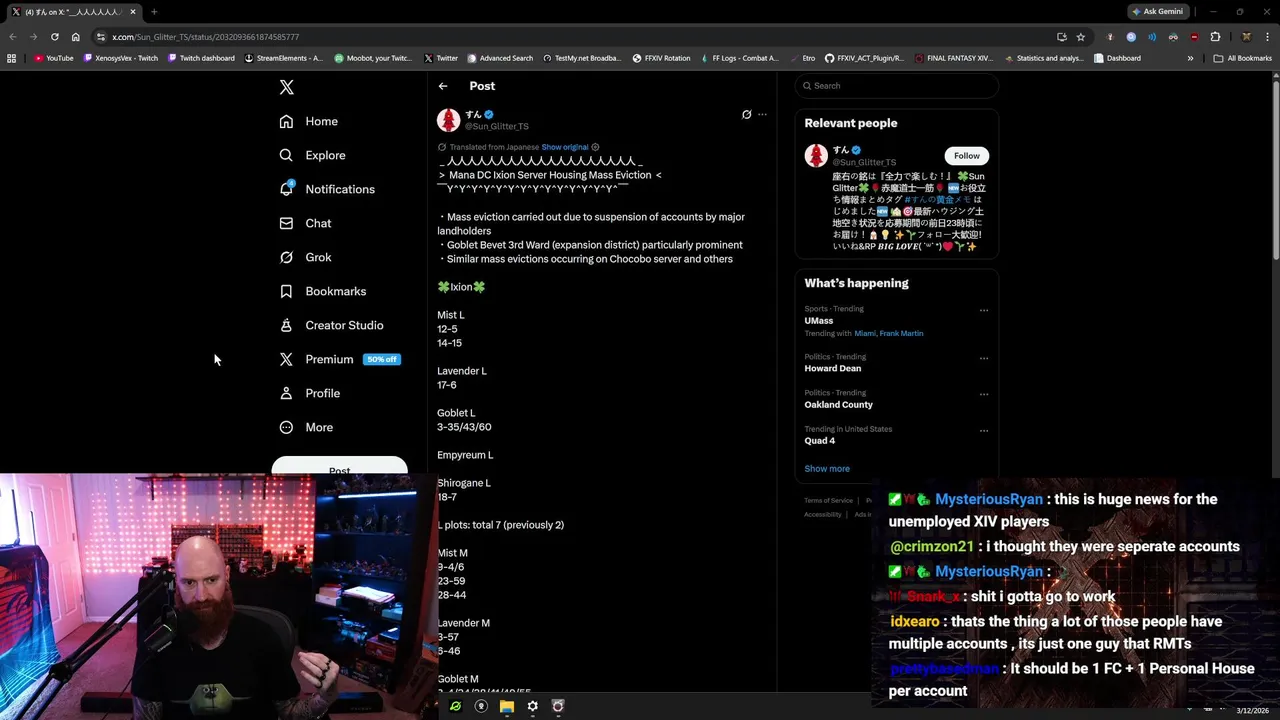
Task: Open more options for UMass trend
Action: click(984, 310)
